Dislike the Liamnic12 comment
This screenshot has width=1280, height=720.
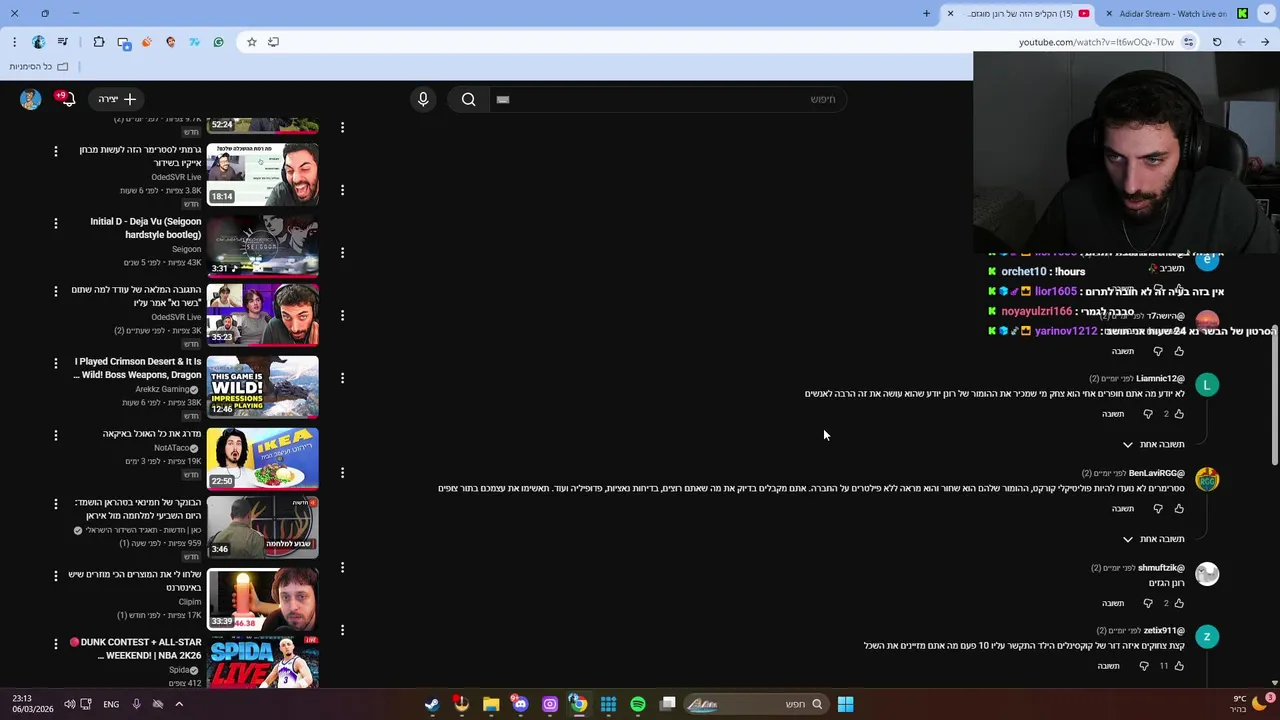pos(1147,414)
